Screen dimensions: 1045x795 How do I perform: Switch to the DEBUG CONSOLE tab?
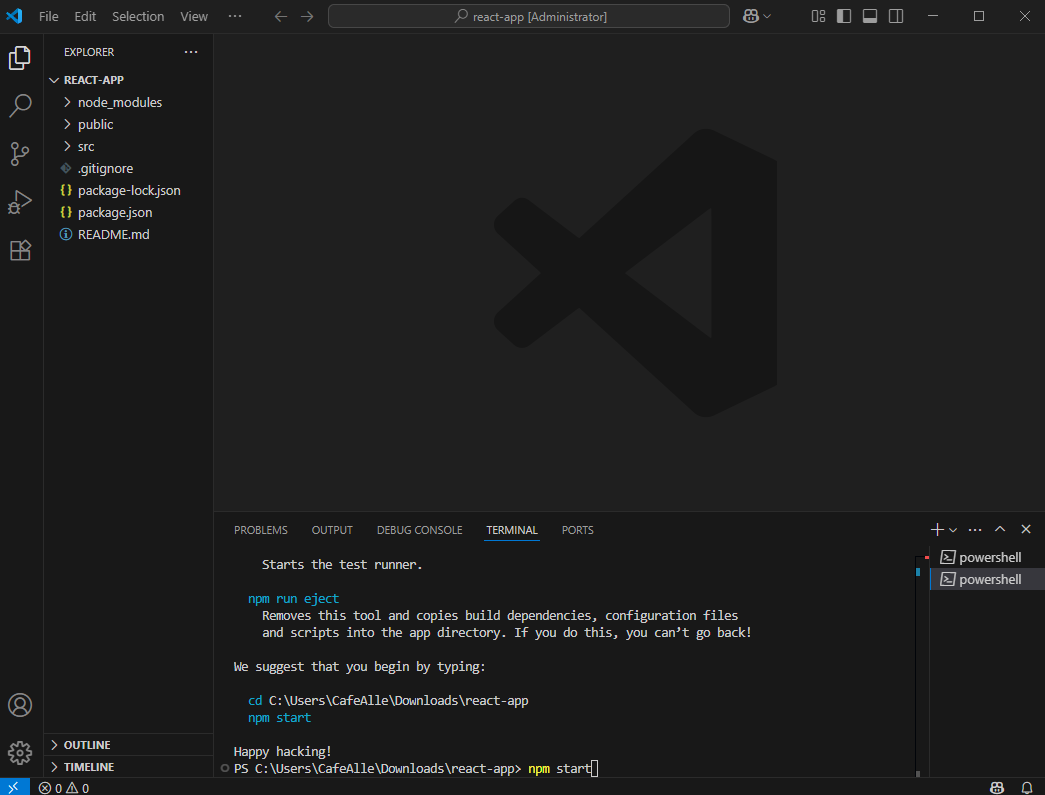click(x=419, y=530)
